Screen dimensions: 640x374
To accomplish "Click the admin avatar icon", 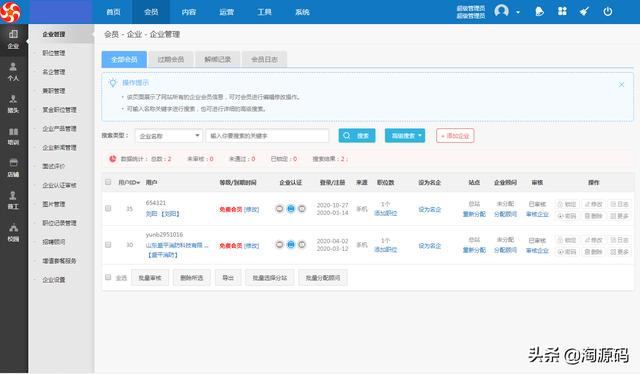I will click(x=501, y=11).
